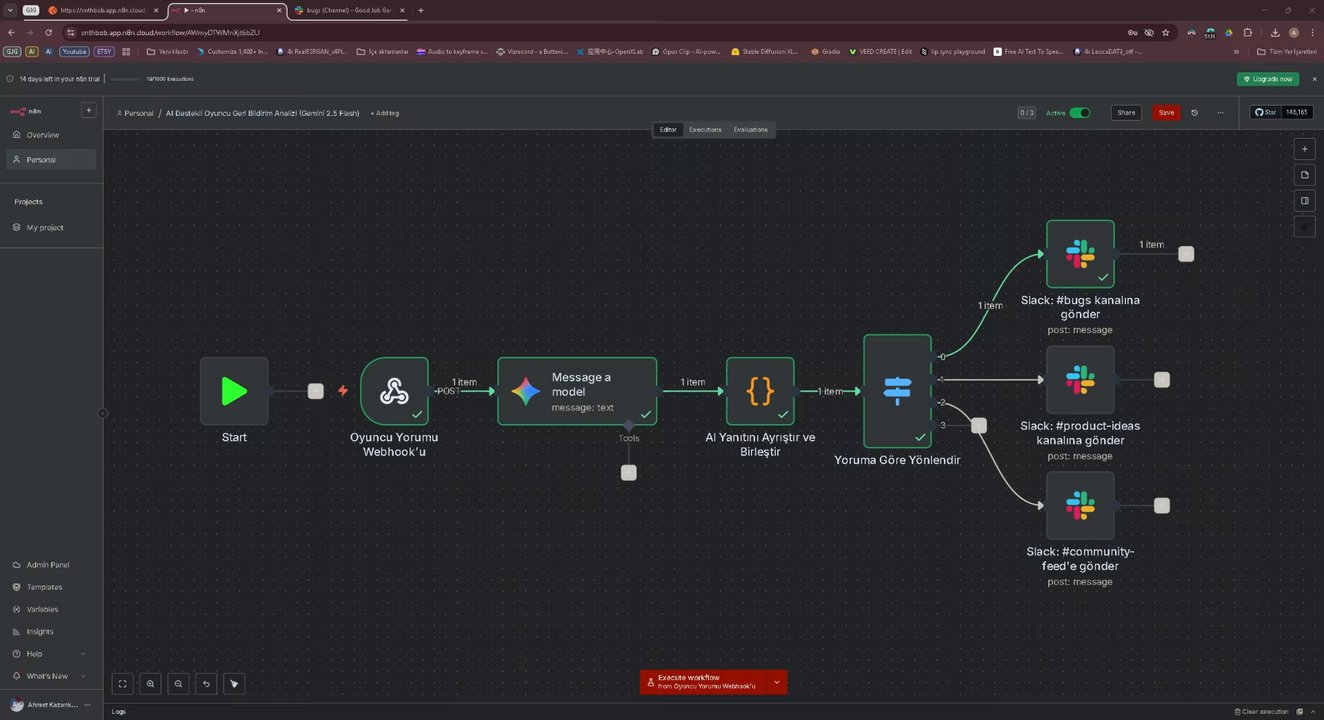Click the sidebar plus create button
The width and height of the screenshot is (1324, 720).
(89, 111)
